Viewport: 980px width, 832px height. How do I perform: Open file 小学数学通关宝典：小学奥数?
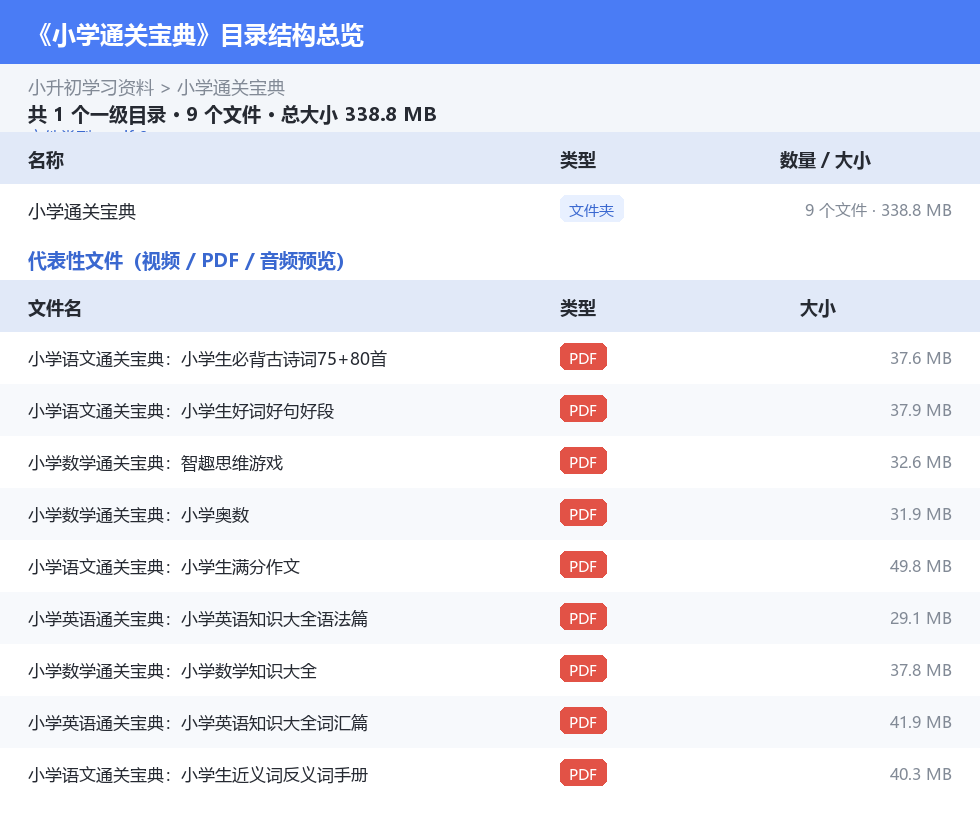click(x=139, y=514)
